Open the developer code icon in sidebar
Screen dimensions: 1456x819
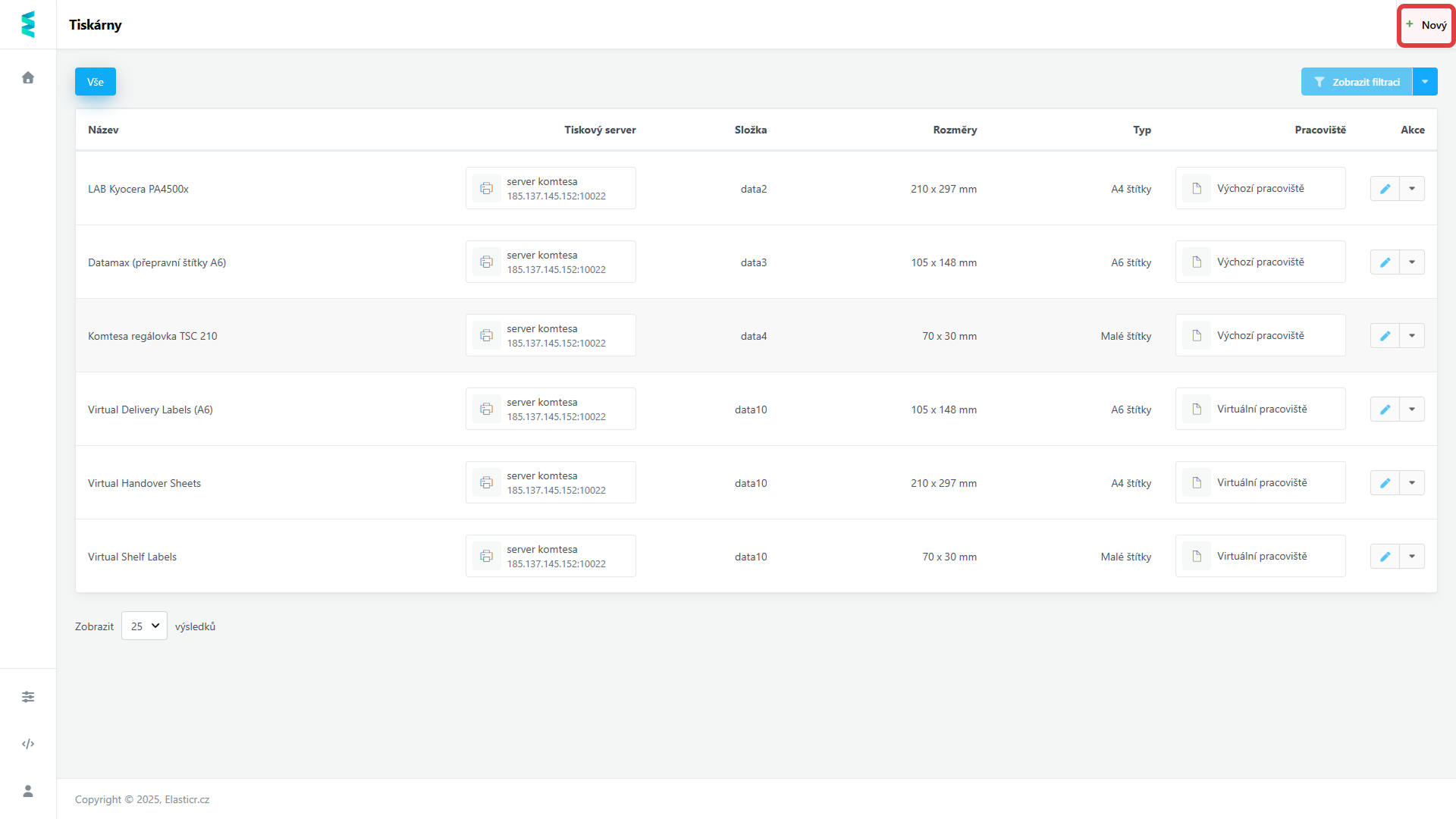click(28, 744)
